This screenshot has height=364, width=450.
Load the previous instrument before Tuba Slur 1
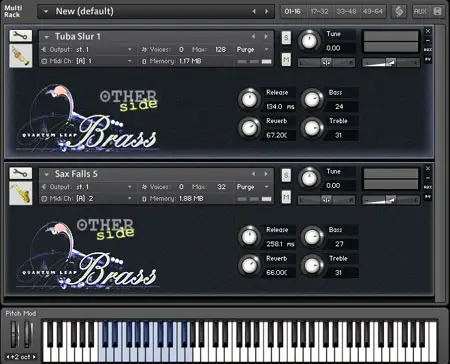(254, 36)
